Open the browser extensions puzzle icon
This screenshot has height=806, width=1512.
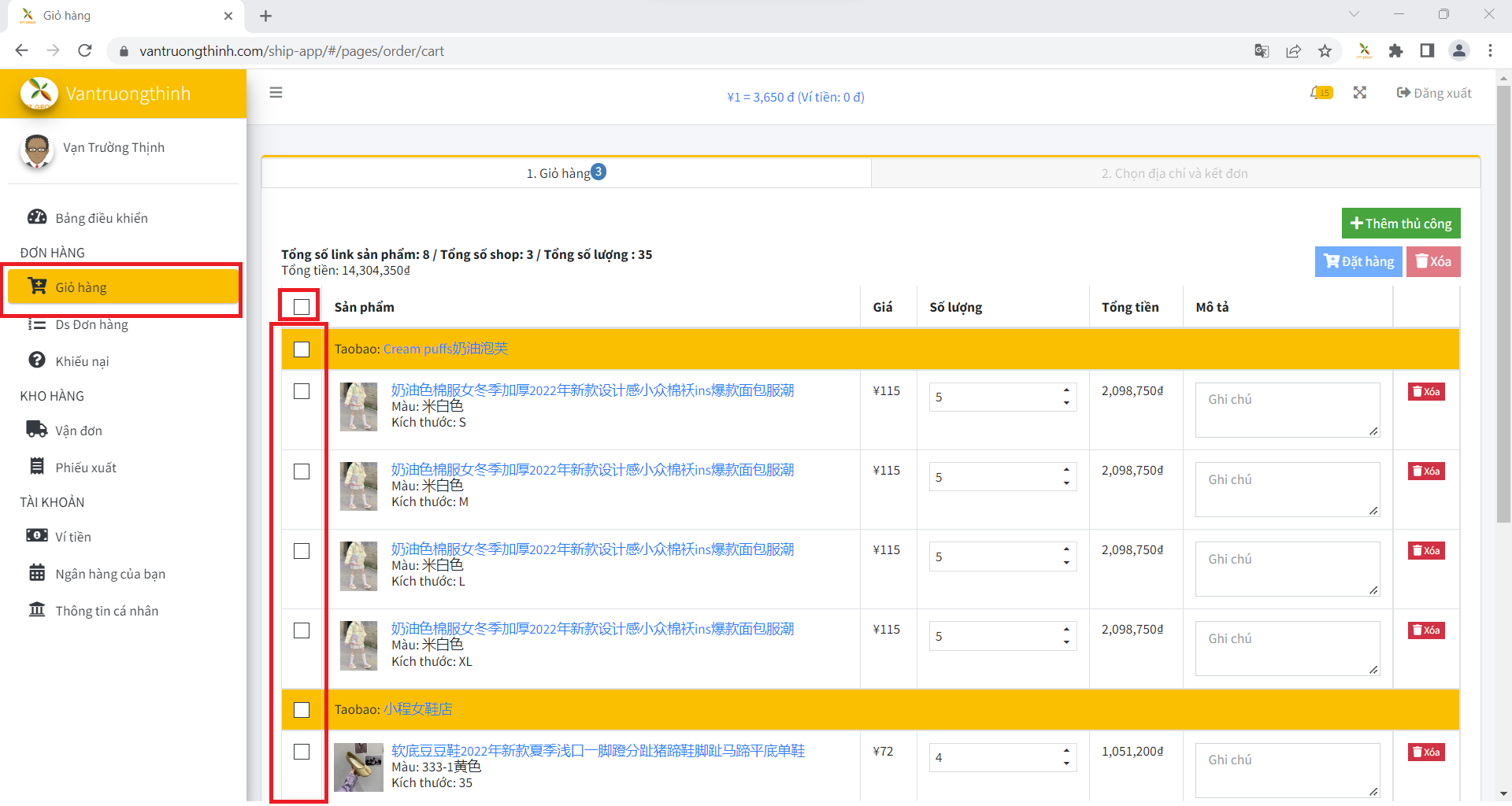point(1395,50)
